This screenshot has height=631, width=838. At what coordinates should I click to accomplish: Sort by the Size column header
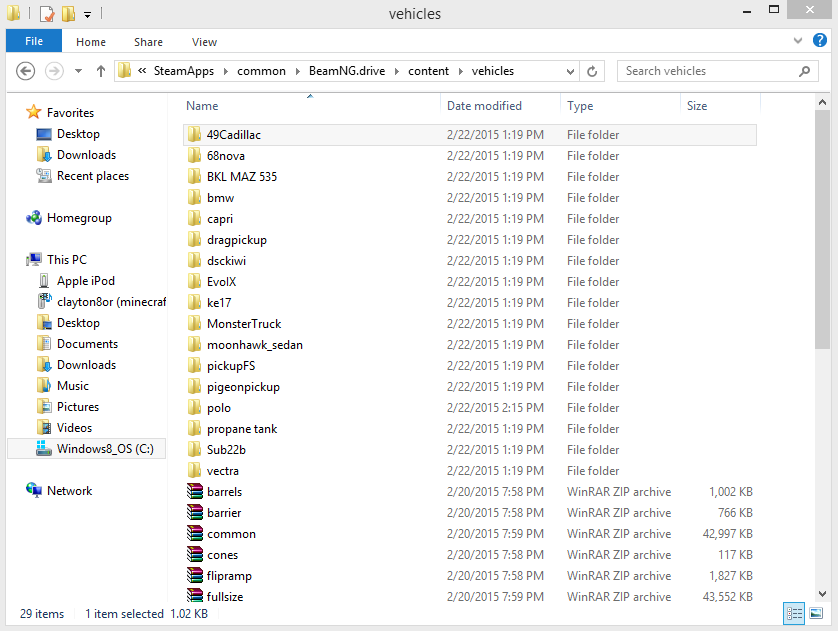click(697, 106)
